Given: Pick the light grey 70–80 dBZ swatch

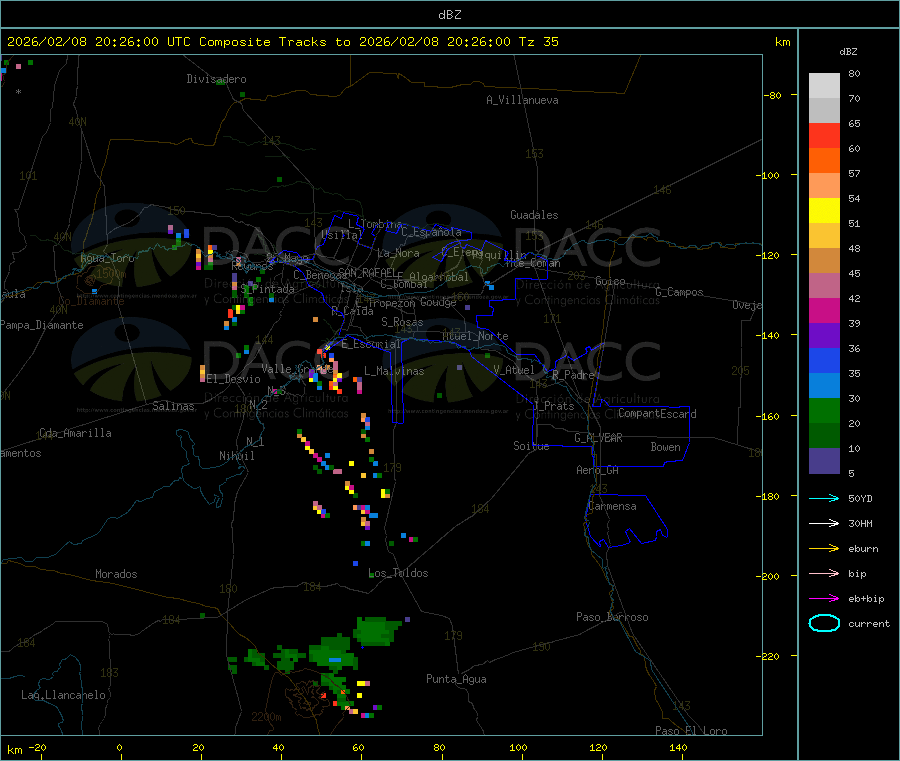Looking at the screenshot, I should (824, 86).
